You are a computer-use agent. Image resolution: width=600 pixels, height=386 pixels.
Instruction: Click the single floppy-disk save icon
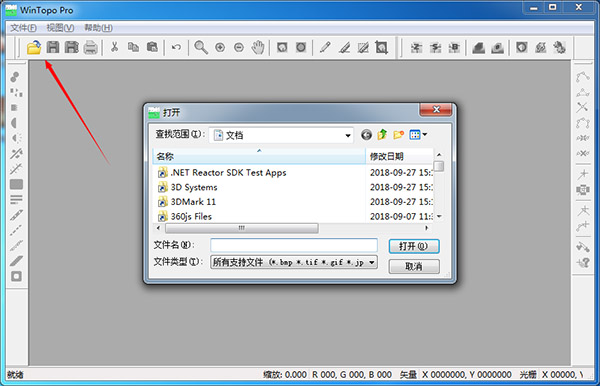[x=53, y=47]
